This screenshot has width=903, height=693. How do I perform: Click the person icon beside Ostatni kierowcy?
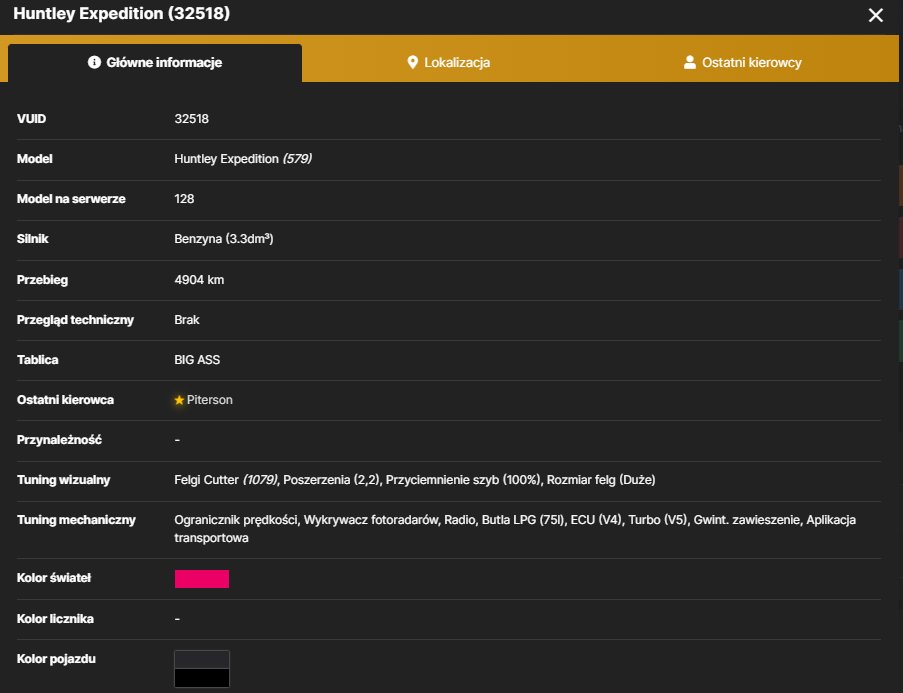[x=689, y=62]
